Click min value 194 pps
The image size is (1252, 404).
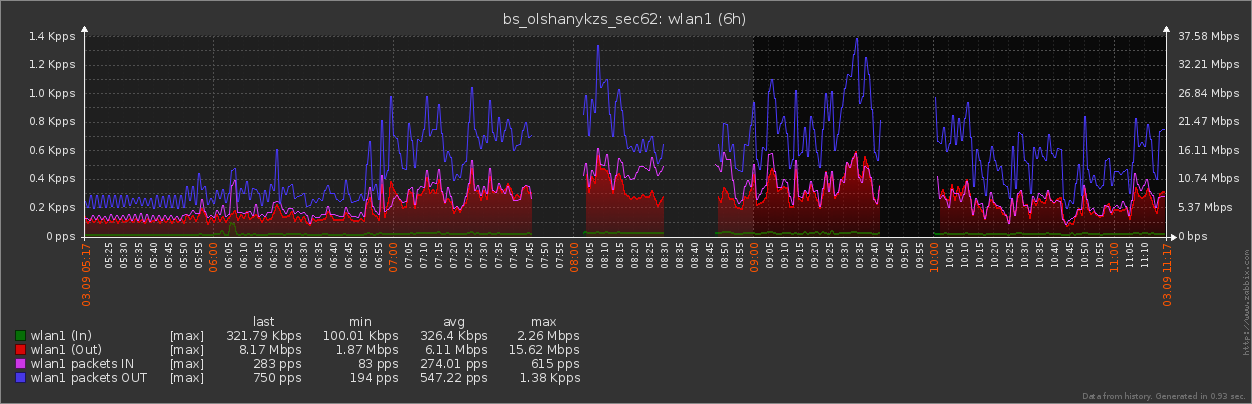coord(375,378)
